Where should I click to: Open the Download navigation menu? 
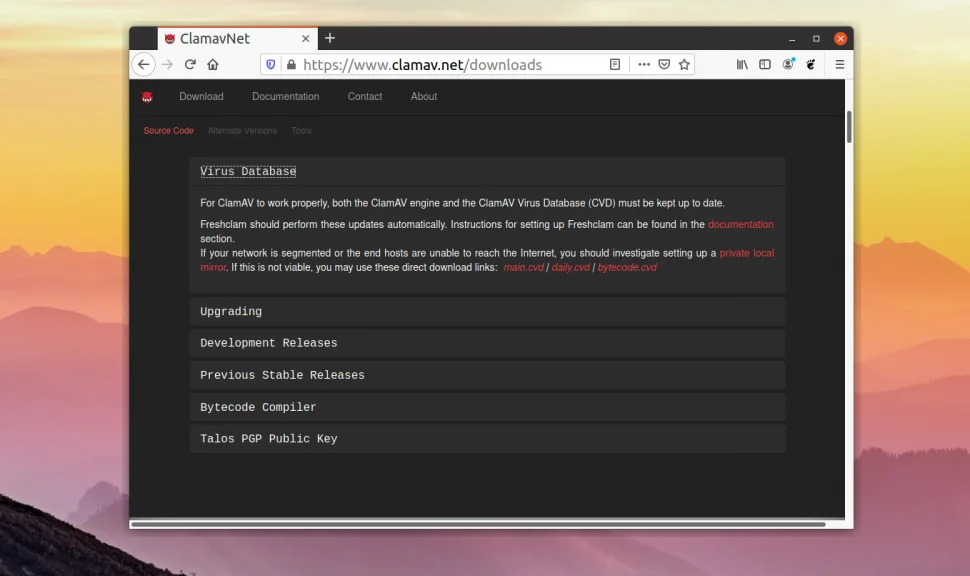(x=201, y=97)
